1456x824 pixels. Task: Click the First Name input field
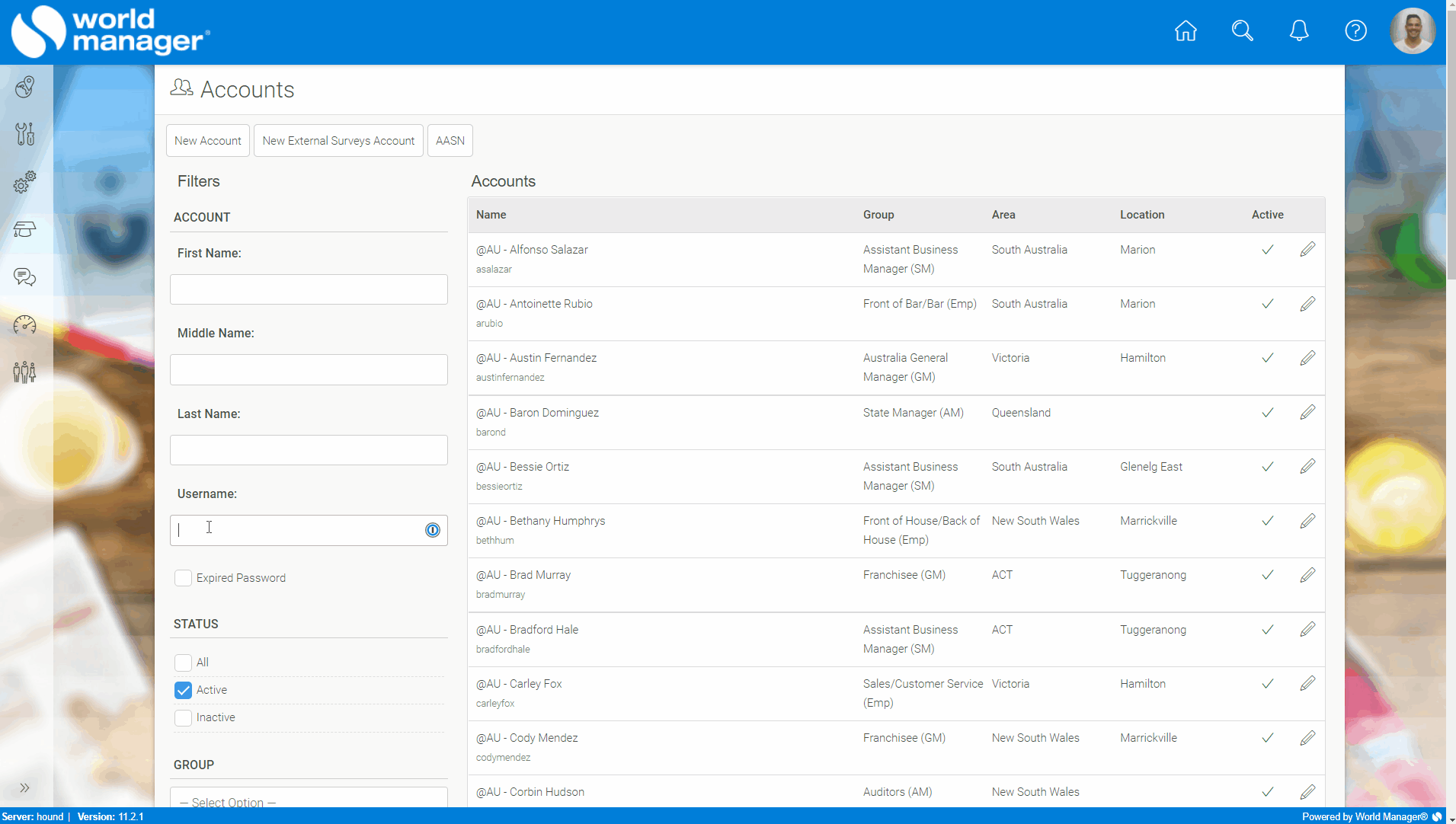[309, 289]
